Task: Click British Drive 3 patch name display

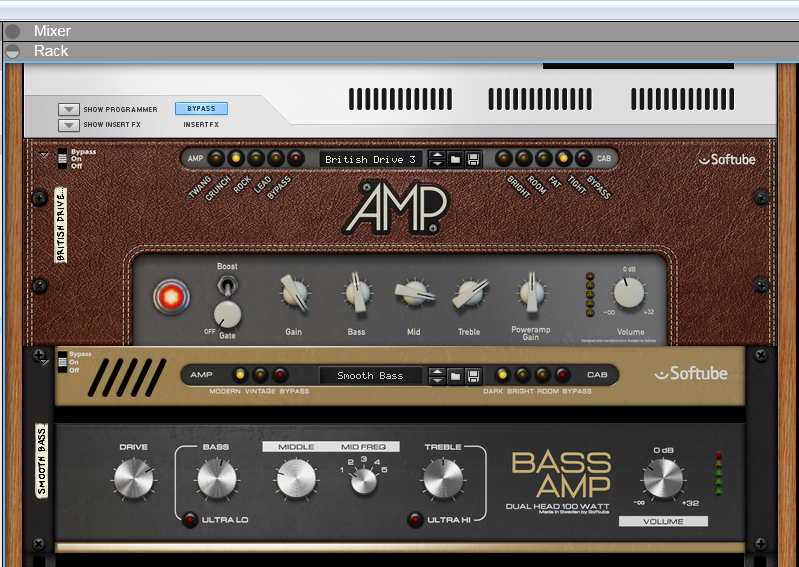Action: [x=370, y=159]
